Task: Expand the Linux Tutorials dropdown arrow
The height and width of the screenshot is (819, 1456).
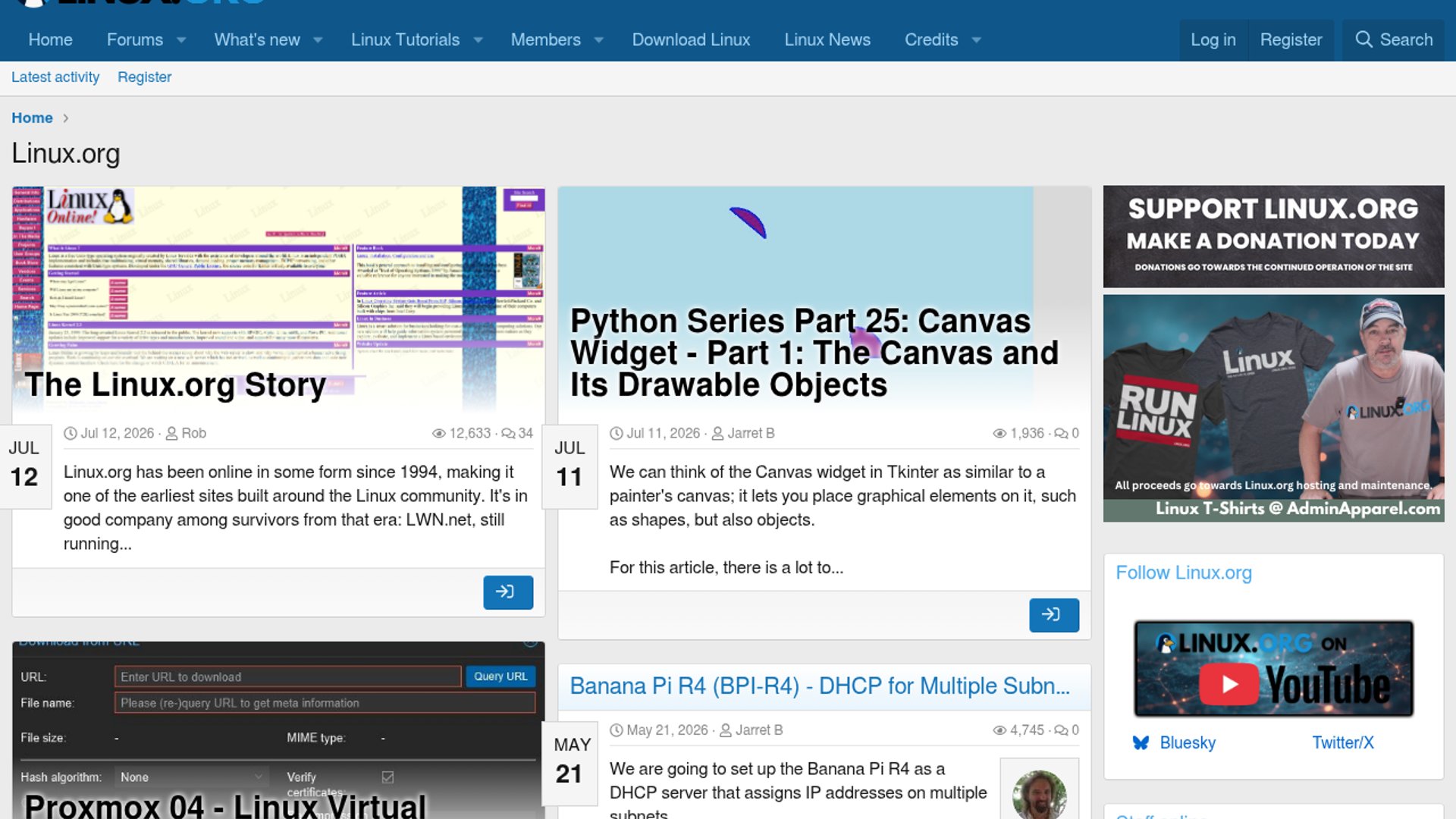Action: pos(479,39)
